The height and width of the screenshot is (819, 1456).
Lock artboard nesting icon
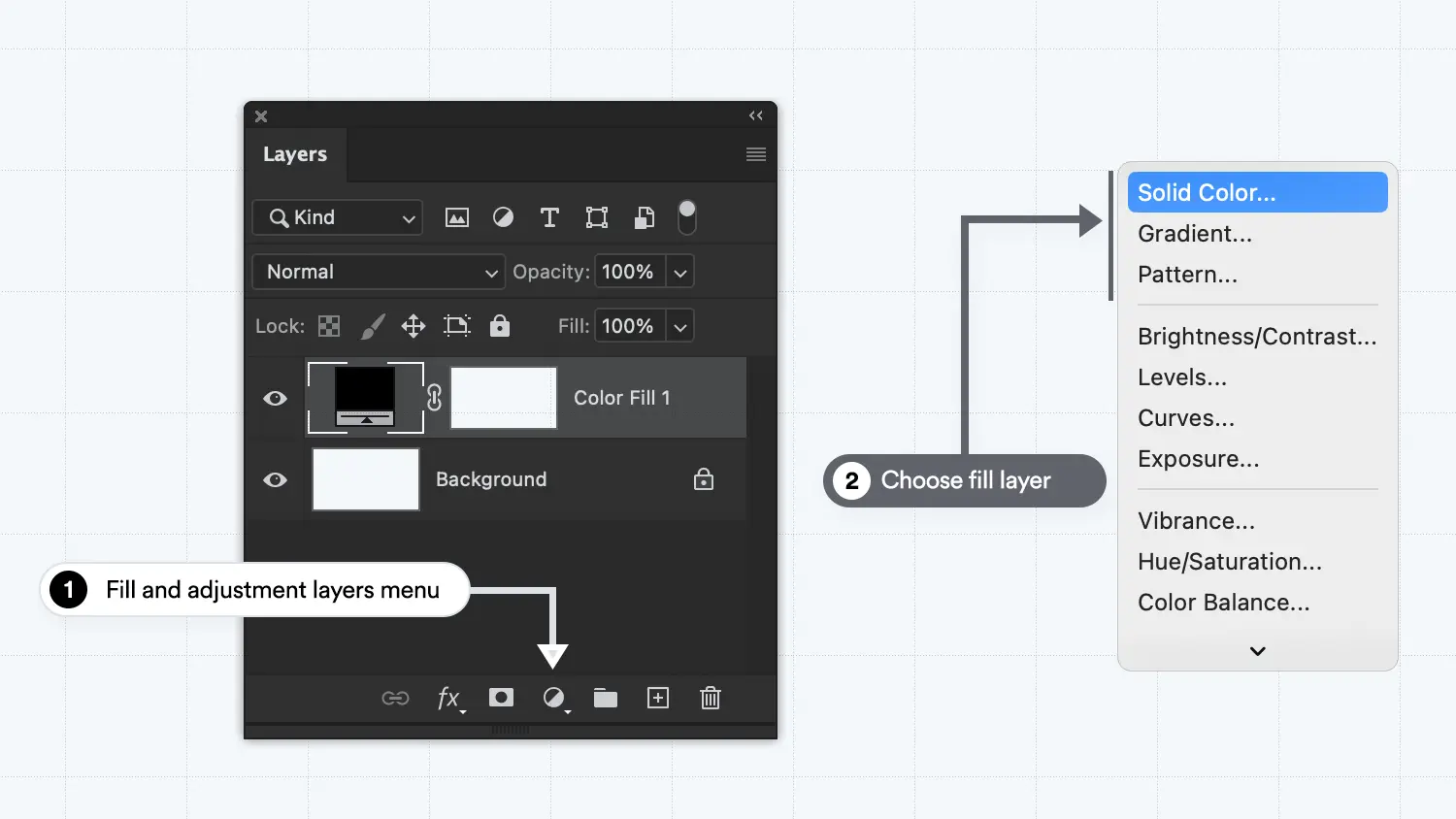456,326
